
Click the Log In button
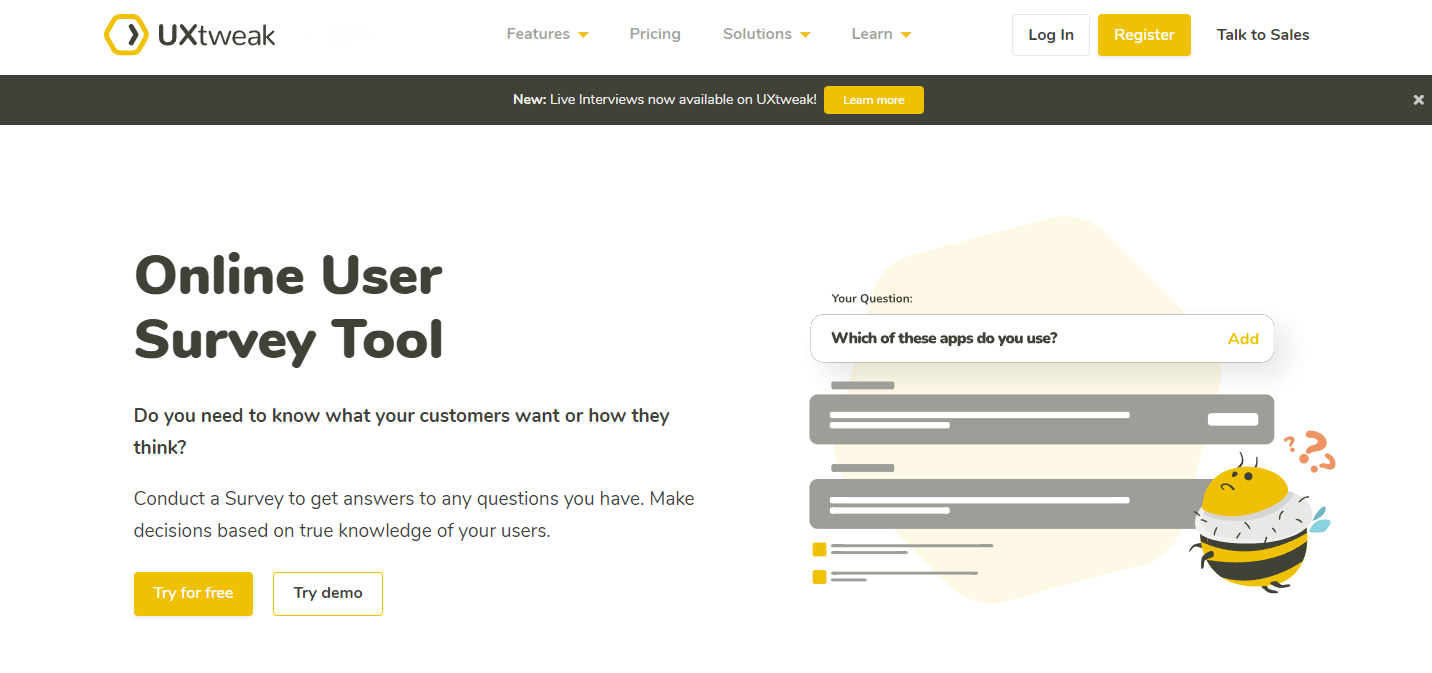(1050, 35)
